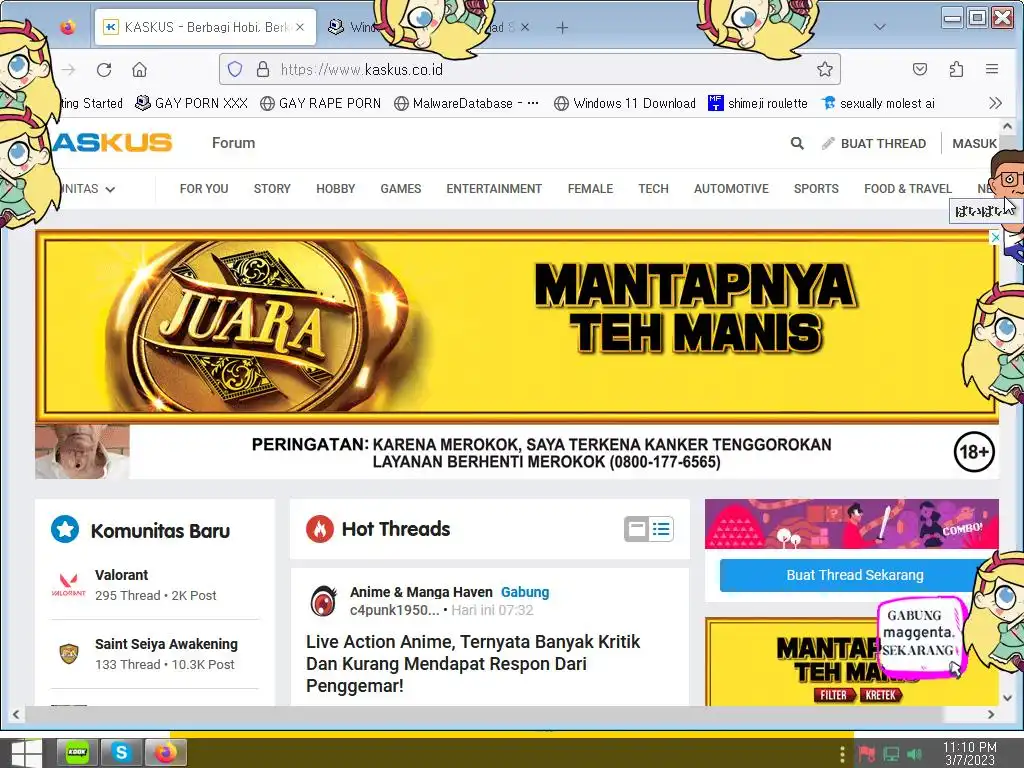The width and height of the screenshot is (1024, 768).
Task: Open the Valorant community link
Action: (x=121, y=575)
